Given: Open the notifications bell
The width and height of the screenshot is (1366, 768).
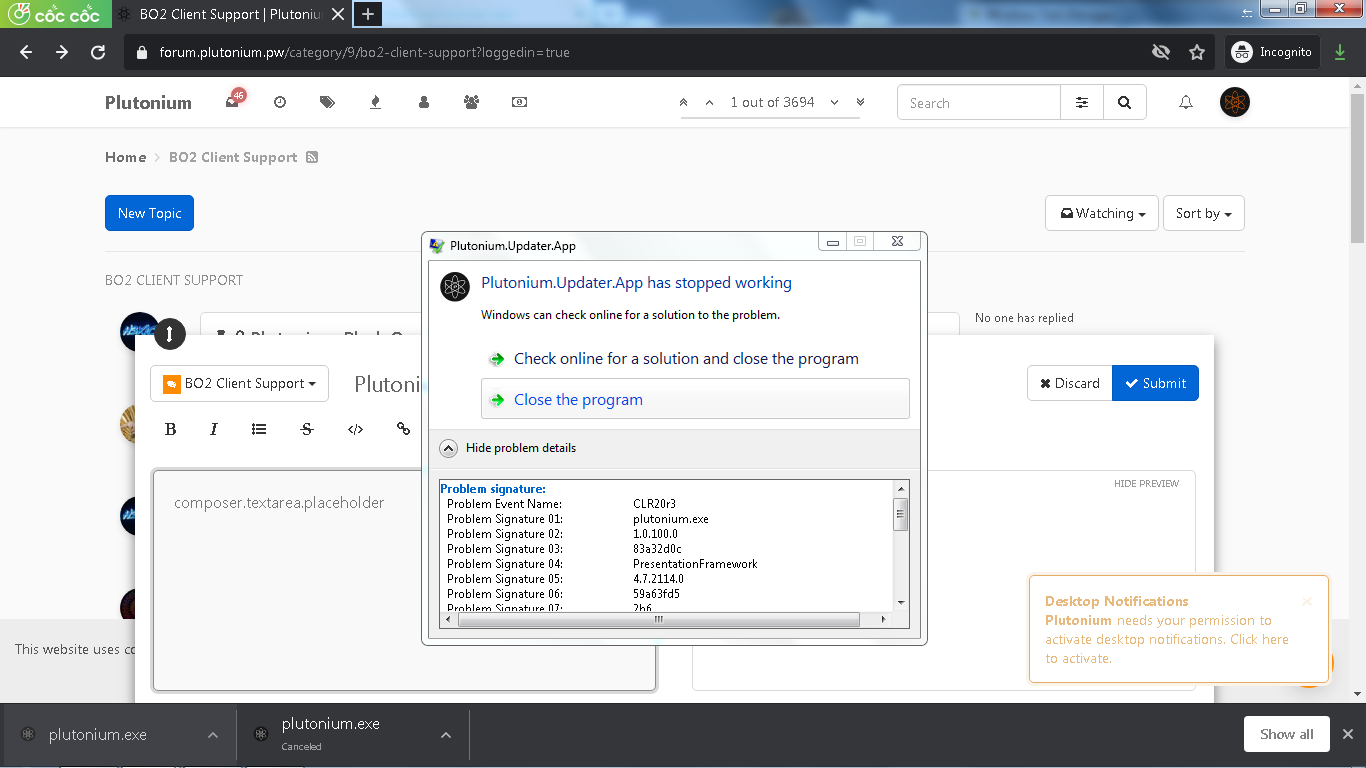Looking at the screenshot, I should point(1186,102).
